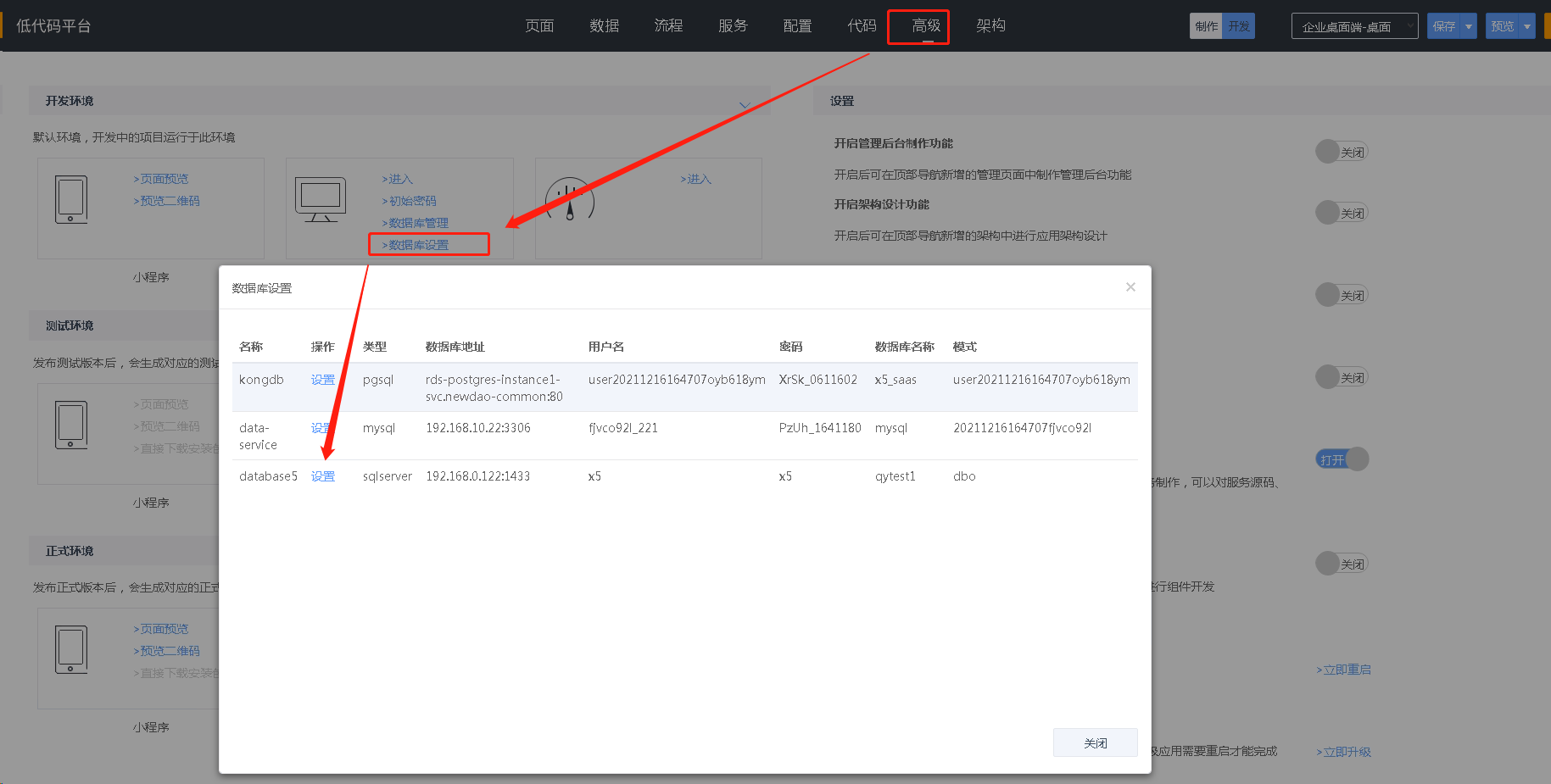
Task: Open 页面预览 link in 正式环境
Action: tap(161, 629)
